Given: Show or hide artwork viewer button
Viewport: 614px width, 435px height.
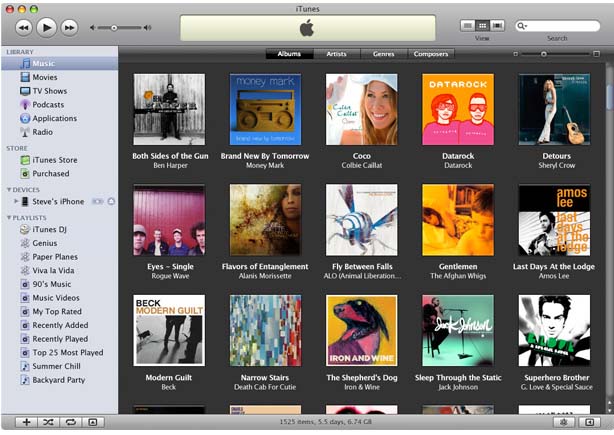Looking at the screenshot, I should tap(93, 422).
